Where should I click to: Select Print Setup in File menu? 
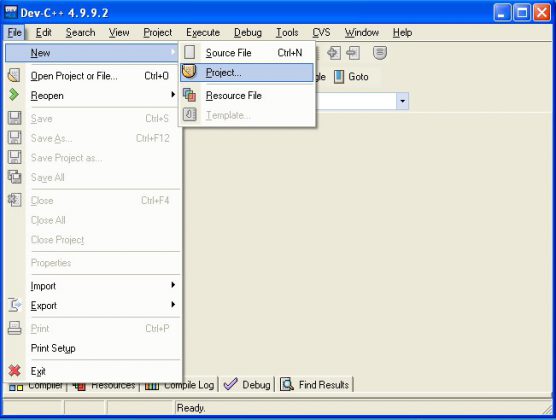pos(91,348)
